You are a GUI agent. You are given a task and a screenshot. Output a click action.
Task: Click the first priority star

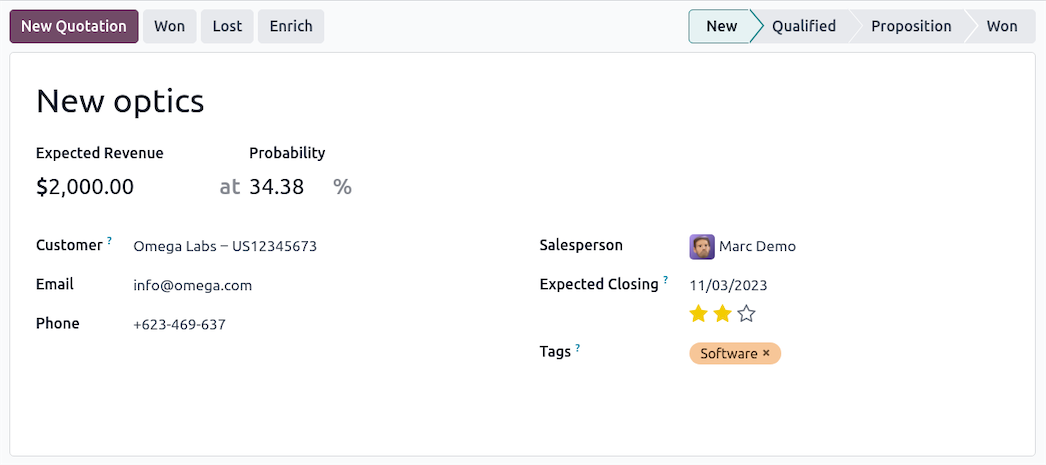click(x=698, y=314)
